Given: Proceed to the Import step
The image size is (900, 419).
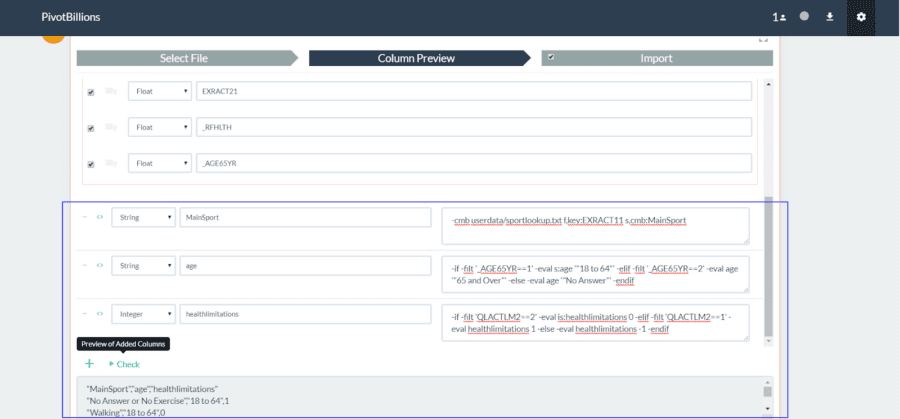Looking at the screenshot, I should click(x=657, y=58).
